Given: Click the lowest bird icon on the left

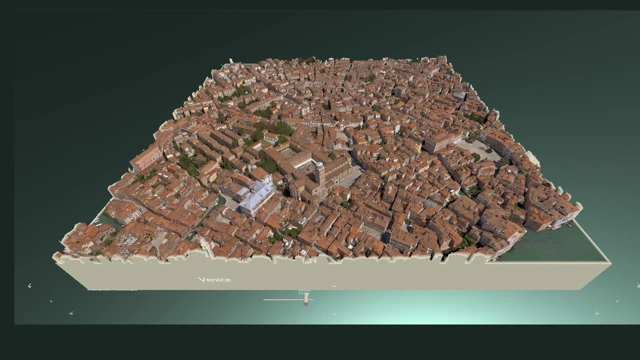Looking at the screenshot, I should (x=71, y=313).
